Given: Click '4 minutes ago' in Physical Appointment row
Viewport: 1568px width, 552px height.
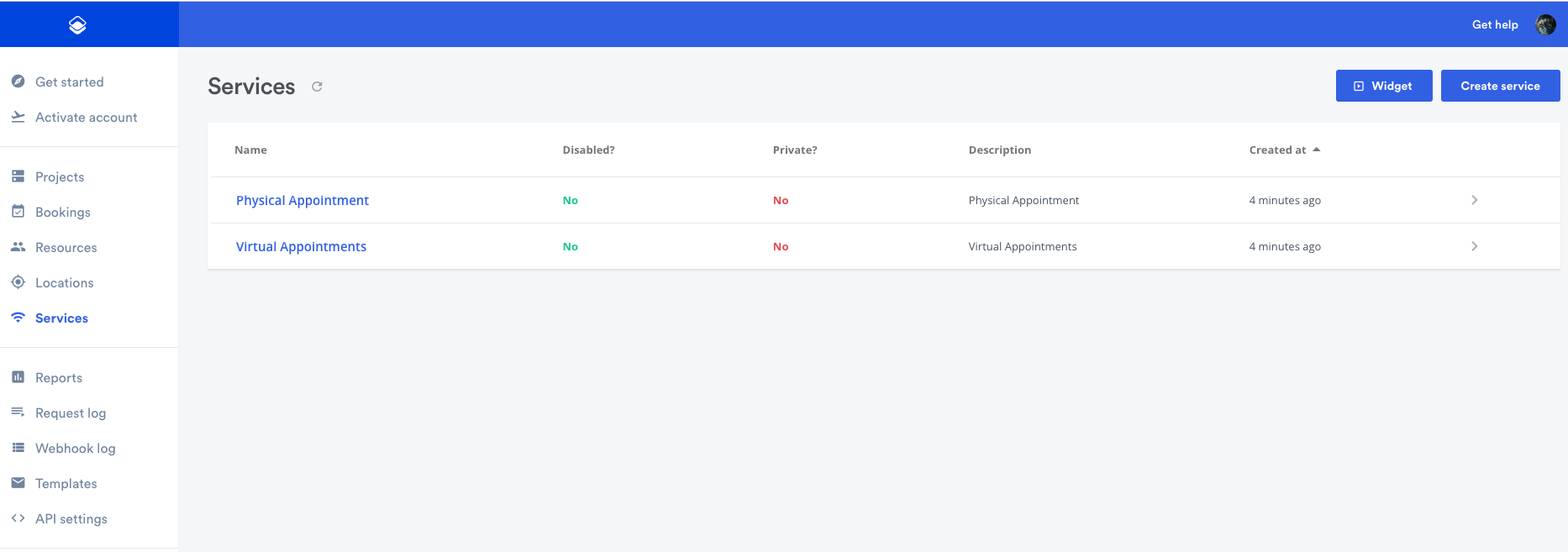Looking at the screenshot, I should [1285, 200].
